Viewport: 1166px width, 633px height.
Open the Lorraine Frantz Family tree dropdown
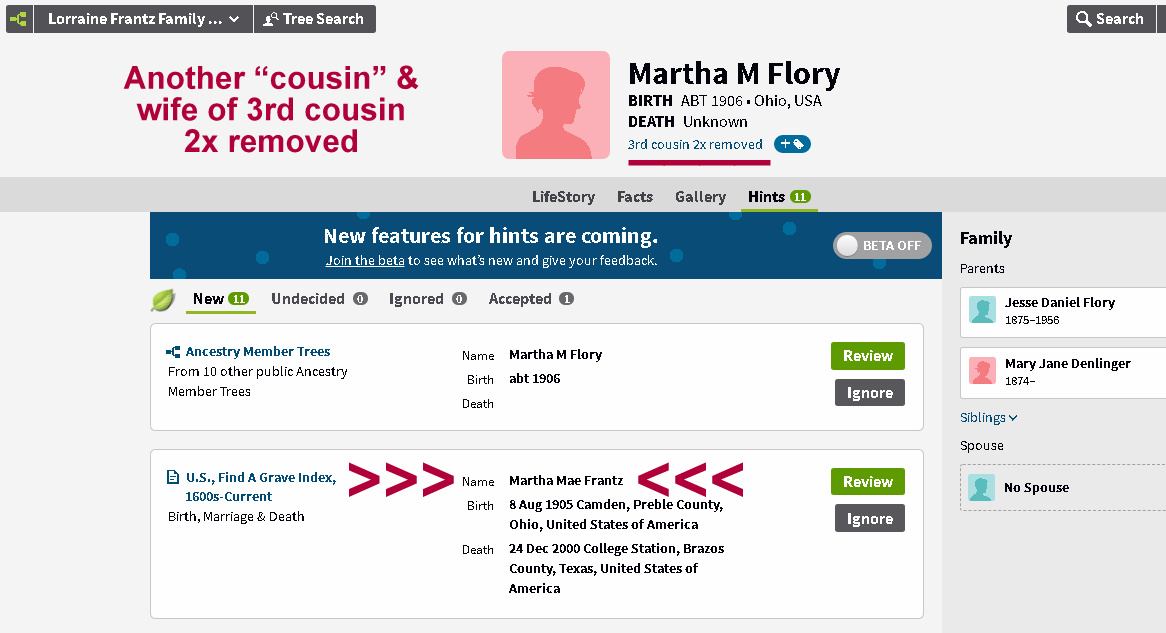143,19
